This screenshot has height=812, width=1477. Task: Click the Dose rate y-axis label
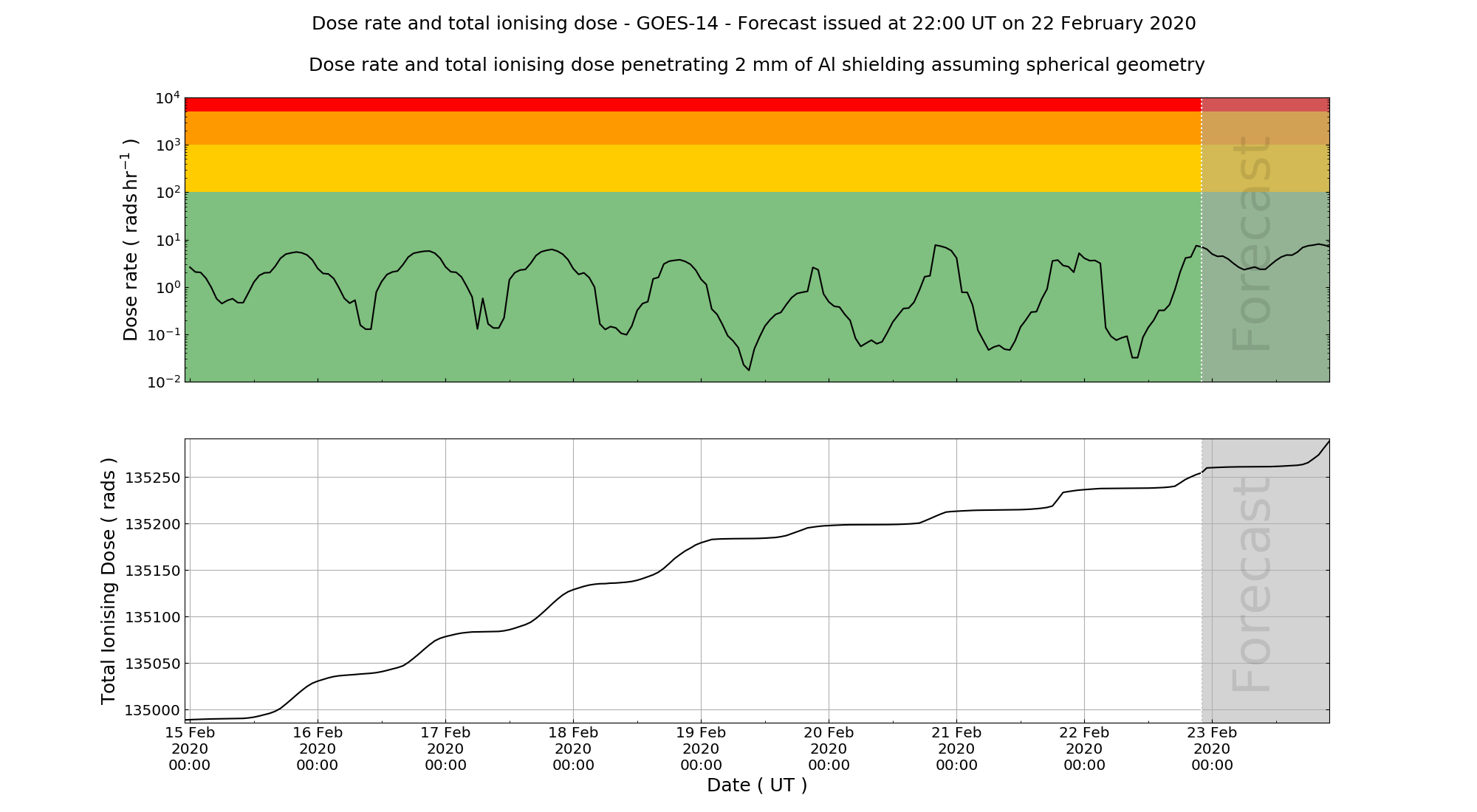[130, 239]
